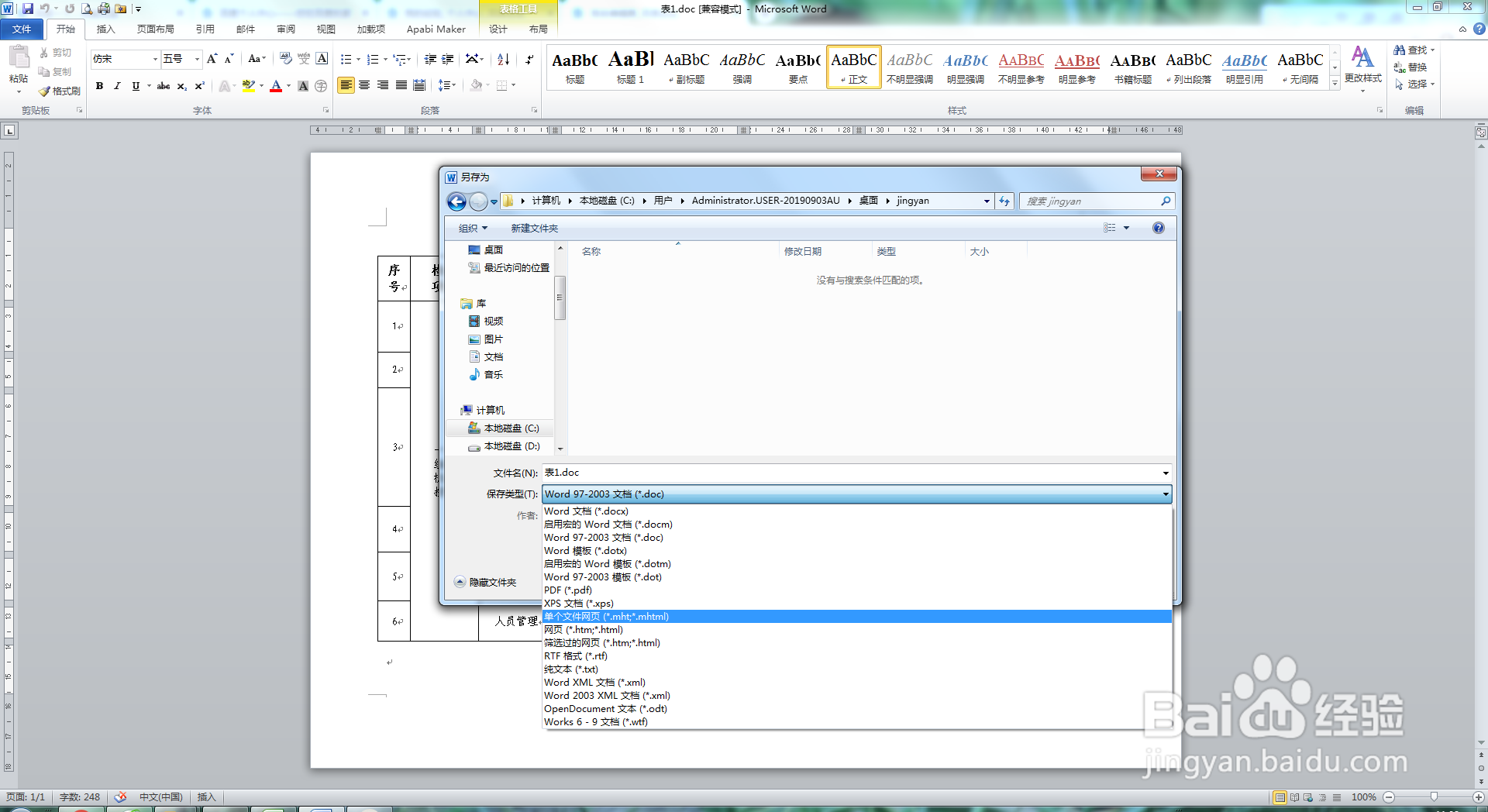Image resolution: width=1488 pixels, height=812 pixels.
Task: Open the address path dropdown arrow
Action: tap(987, 201)
